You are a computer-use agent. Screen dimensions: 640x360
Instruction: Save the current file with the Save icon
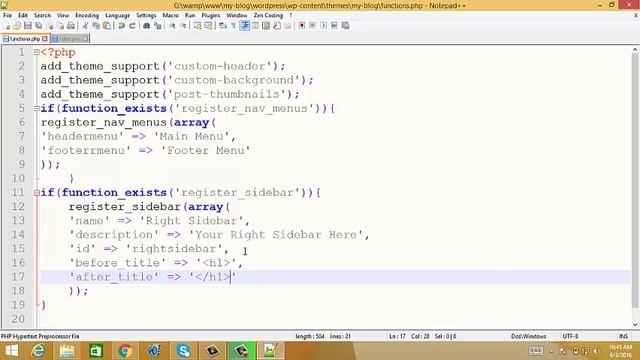[28, 26]
